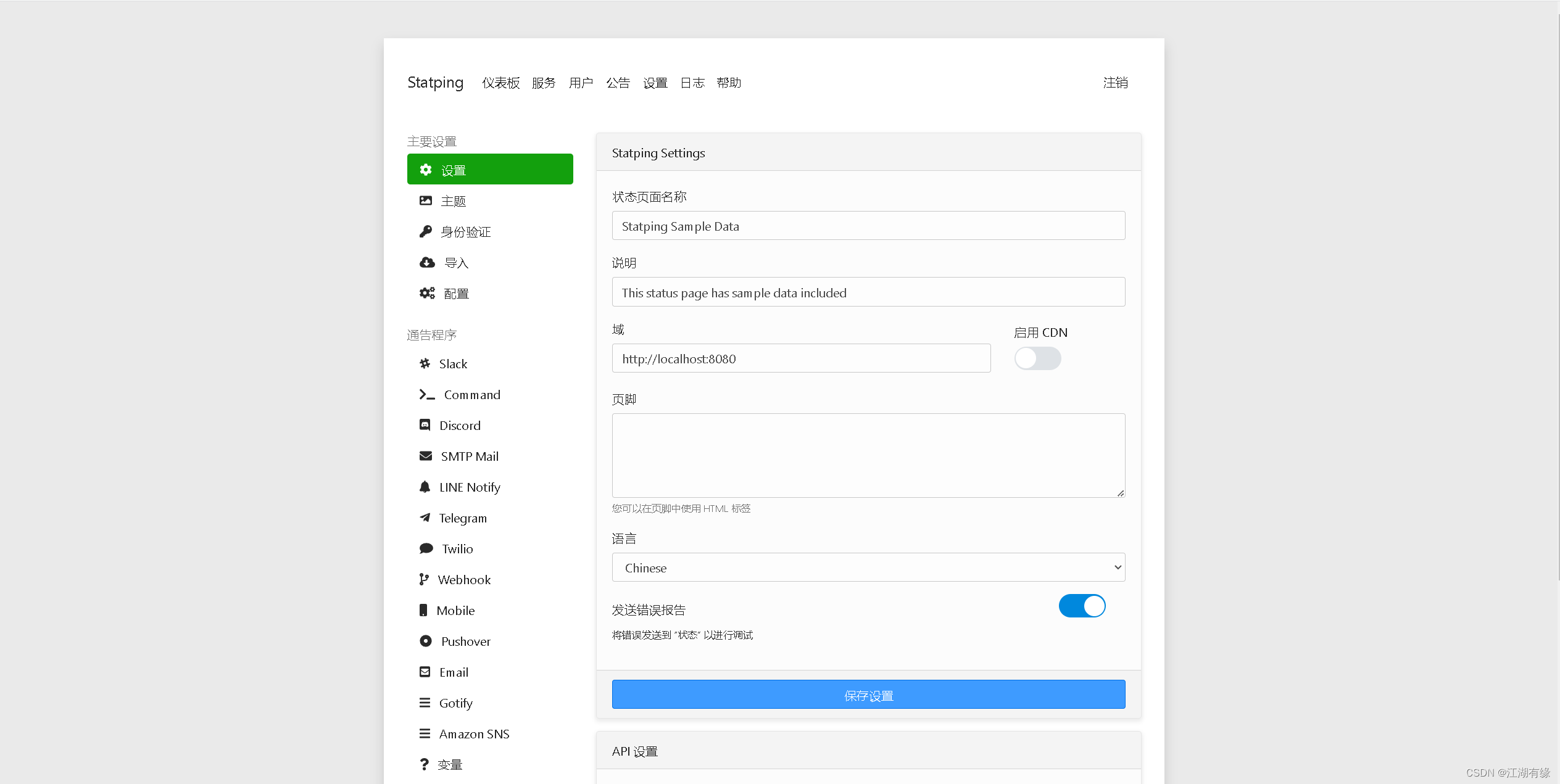This screenshot has width=1560, height=784.
Task: Disable the 发送错误报告 toggle
Action: point(1082,606)
